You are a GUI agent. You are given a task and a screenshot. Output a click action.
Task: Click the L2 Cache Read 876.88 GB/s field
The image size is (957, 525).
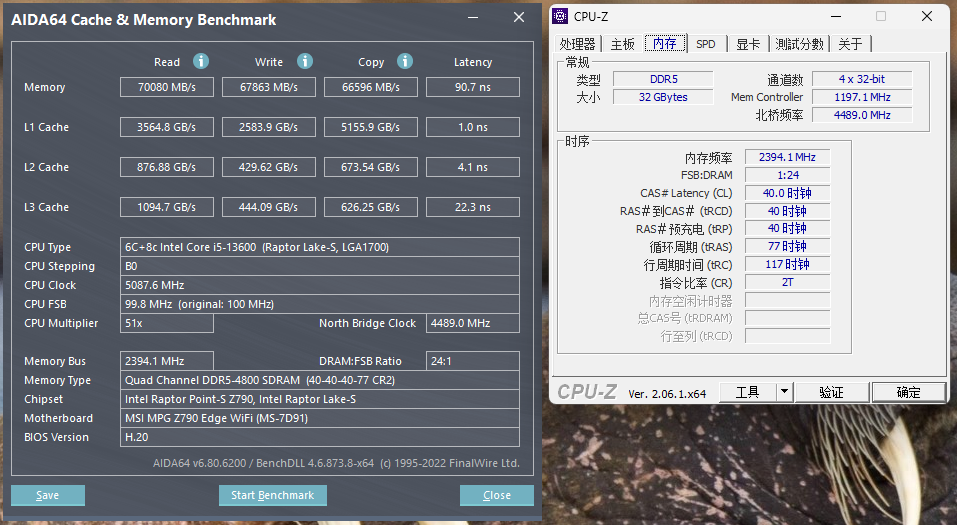(167, 167)
